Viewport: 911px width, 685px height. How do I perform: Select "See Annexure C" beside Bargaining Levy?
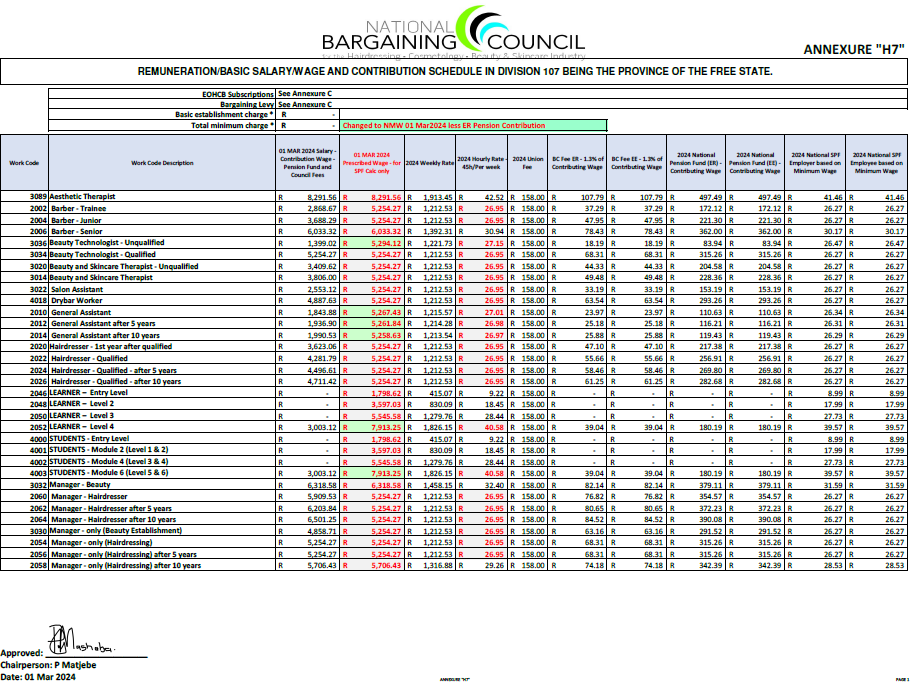pyautogui.click(x=305, y=105)
